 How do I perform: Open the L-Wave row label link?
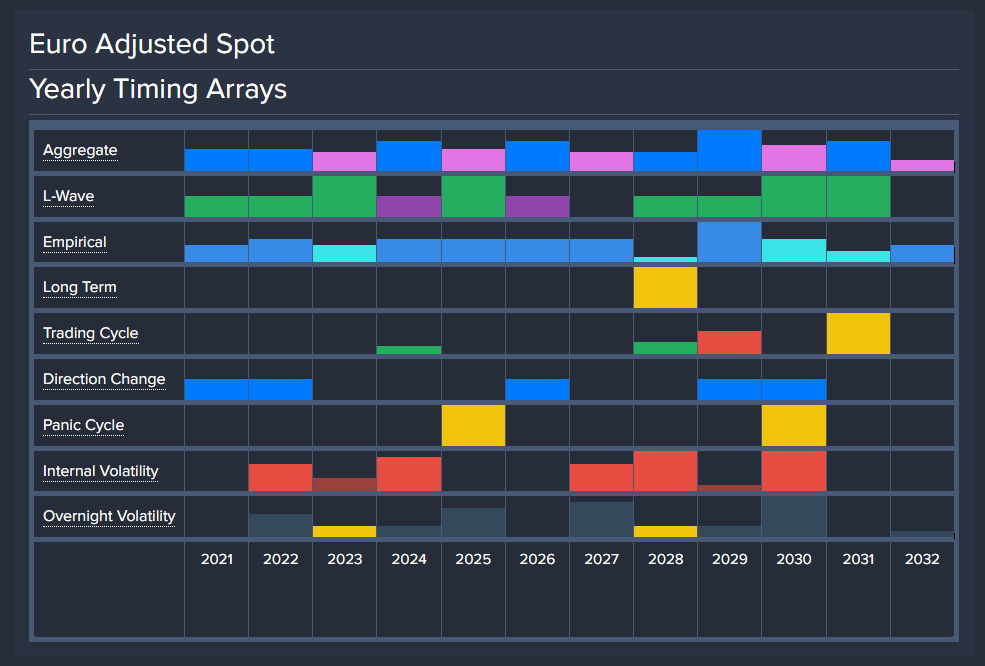(68, 196)
